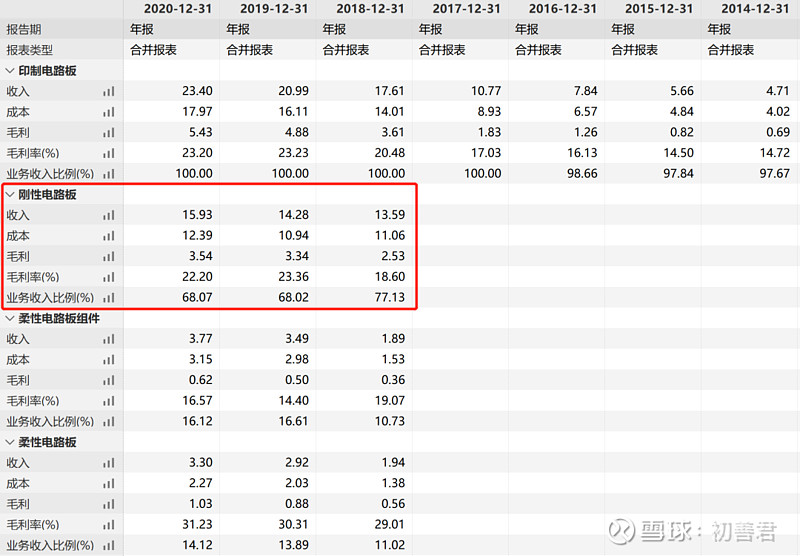Open the chart icon for 刚性电路板 成本 row
The height and width of the screenshot is (556, 800).
[109, 236]
